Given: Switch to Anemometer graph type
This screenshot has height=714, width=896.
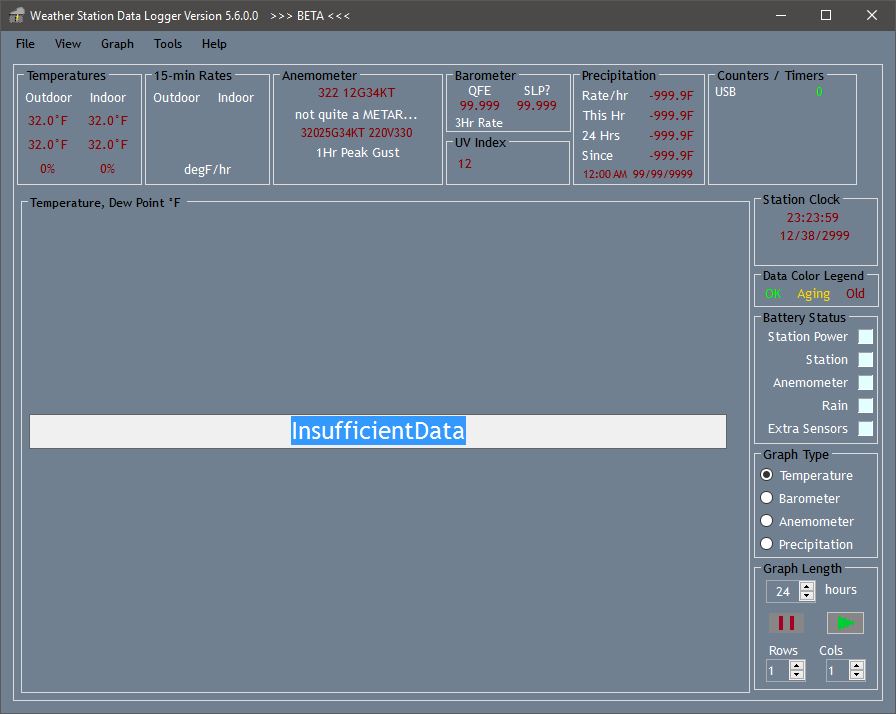Looking at the screenshot, I should point(767,521).
